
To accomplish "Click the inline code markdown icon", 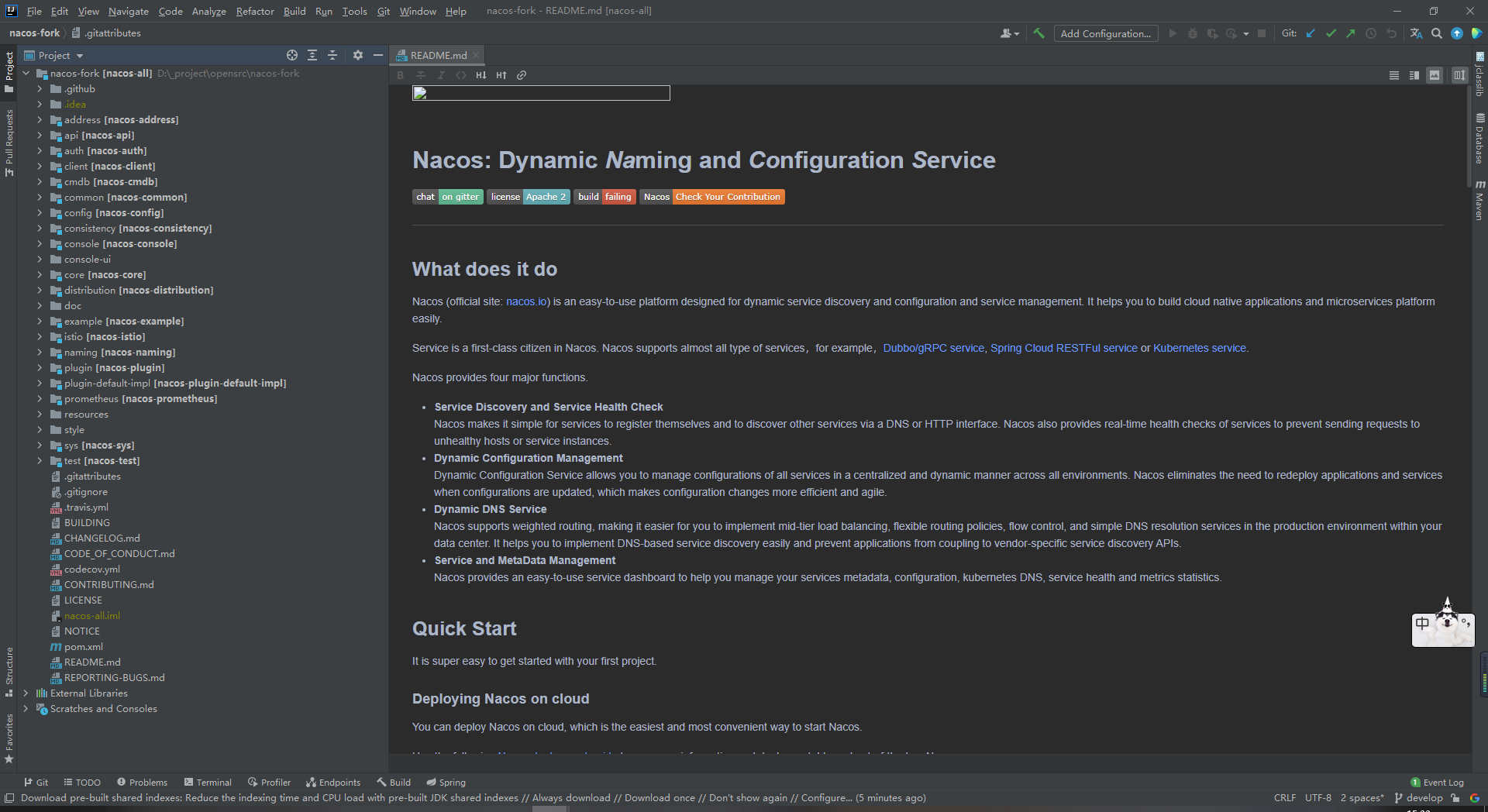I will pos(461,75).
